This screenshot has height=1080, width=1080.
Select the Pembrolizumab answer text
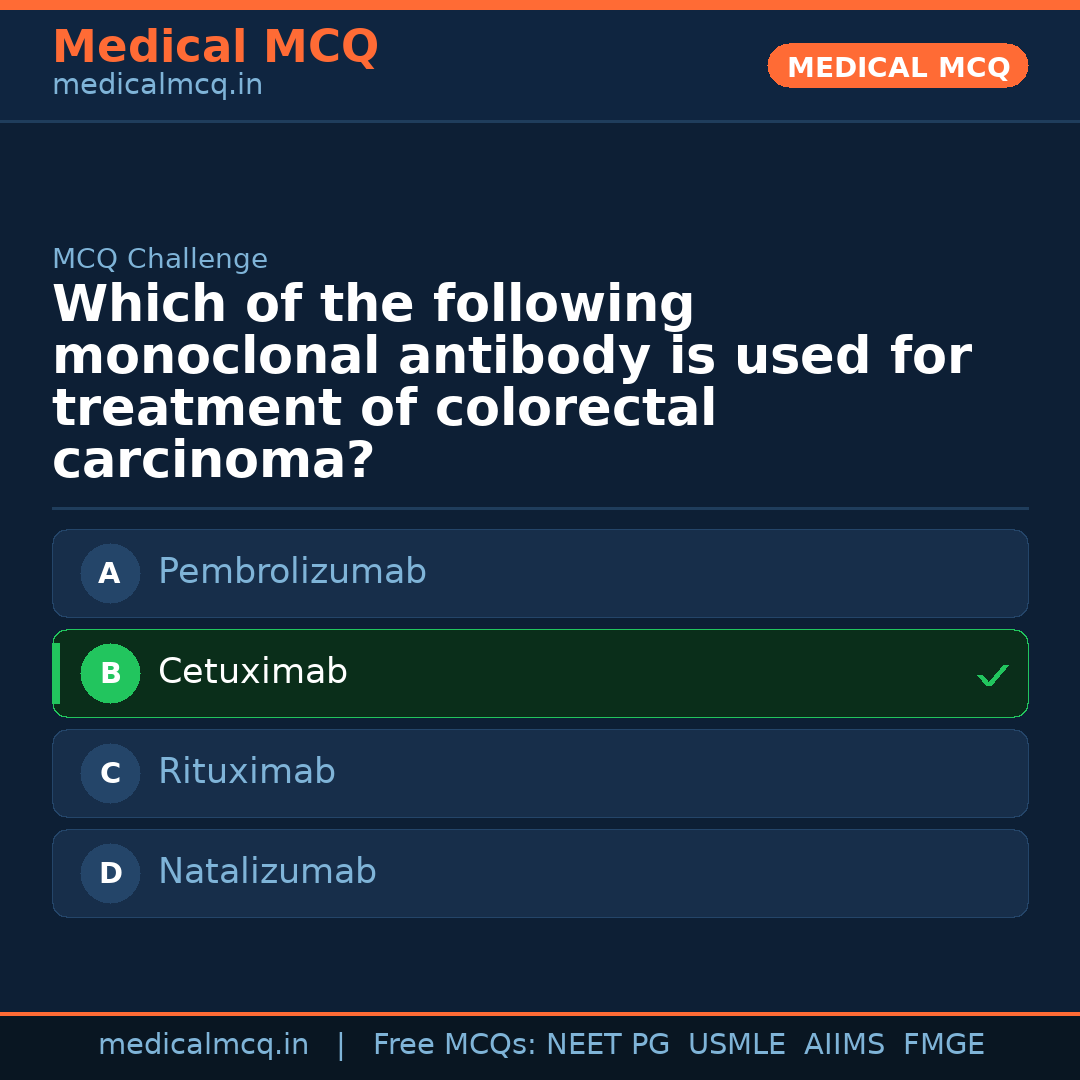pos(292,572)
